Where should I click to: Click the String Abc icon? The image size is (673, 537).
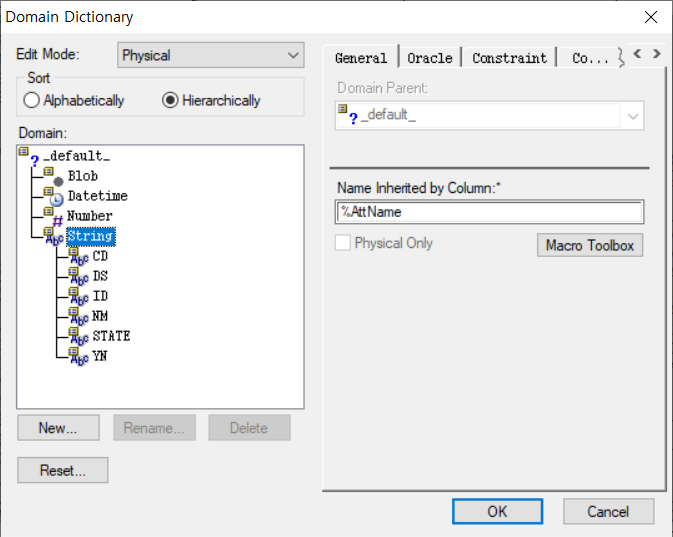point(54,237)
